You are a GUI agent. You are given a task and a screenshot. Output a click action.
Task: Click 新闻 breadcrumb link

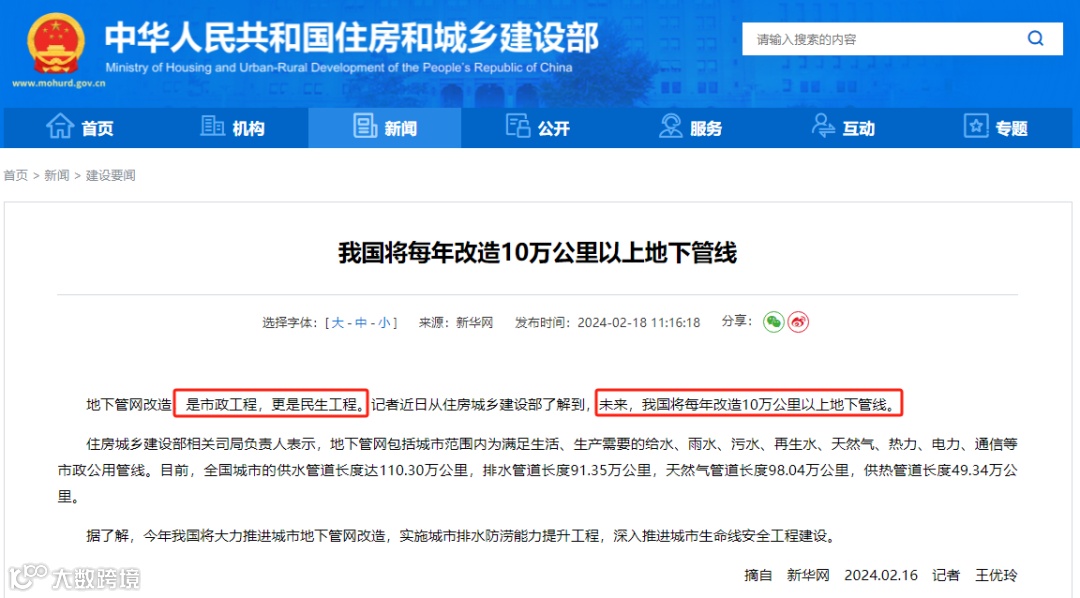click(x=56, y=176)
